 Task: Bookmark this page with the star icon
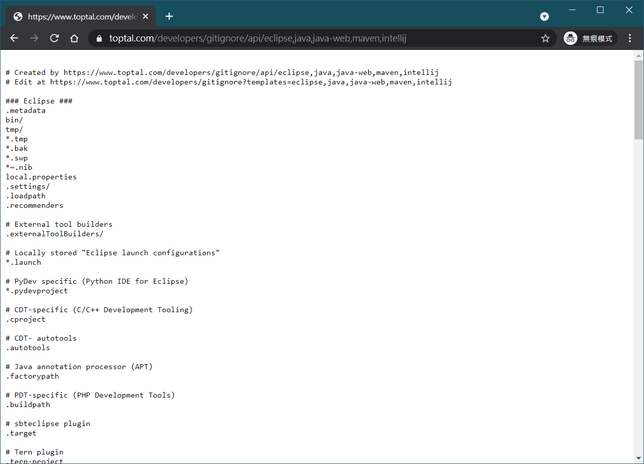click(x=545, y=38)
